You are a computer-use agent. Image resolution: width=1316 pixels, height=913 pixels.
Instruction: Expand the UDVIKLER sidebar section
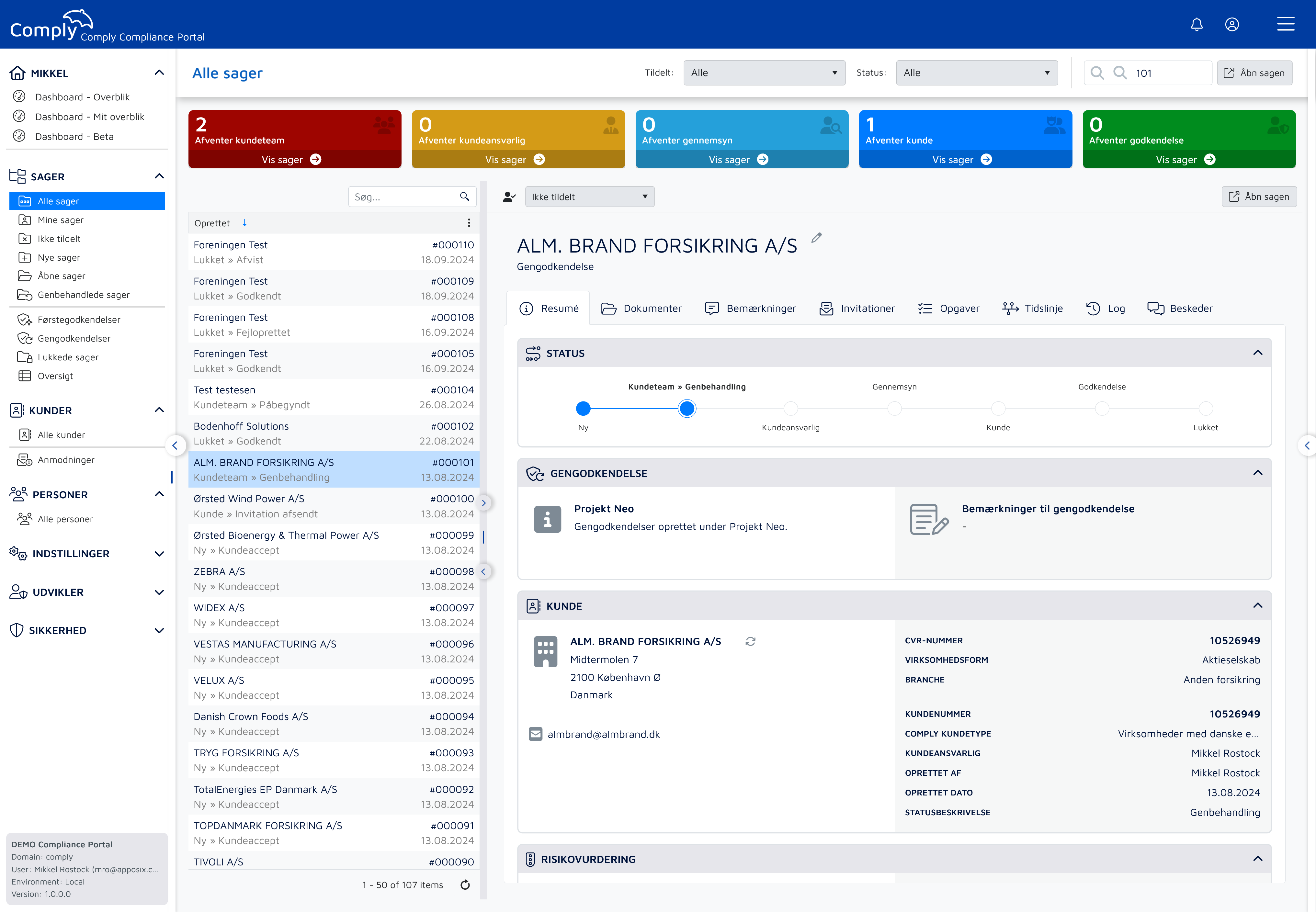[159, 592]
